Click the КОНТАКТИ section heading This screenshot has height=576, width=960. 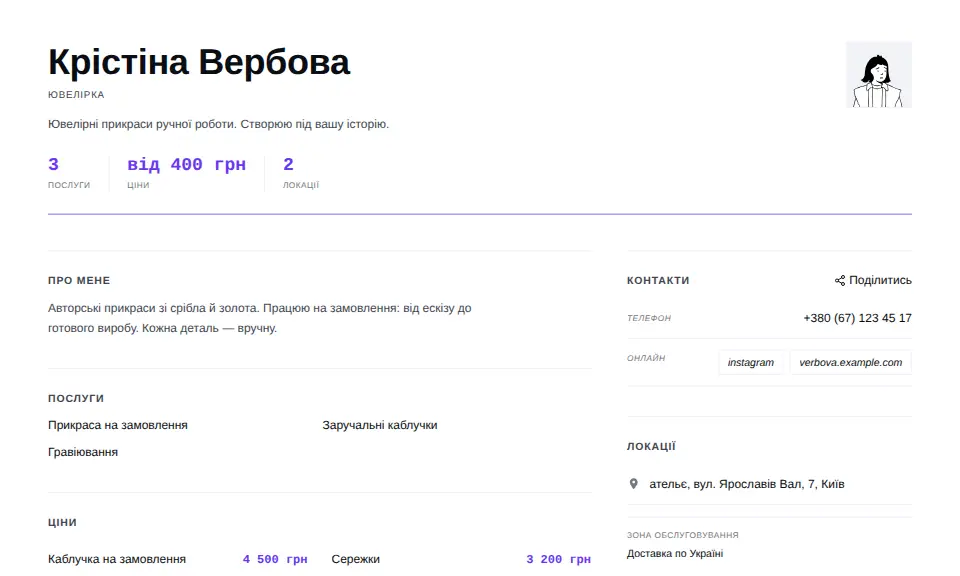point(658,280)
